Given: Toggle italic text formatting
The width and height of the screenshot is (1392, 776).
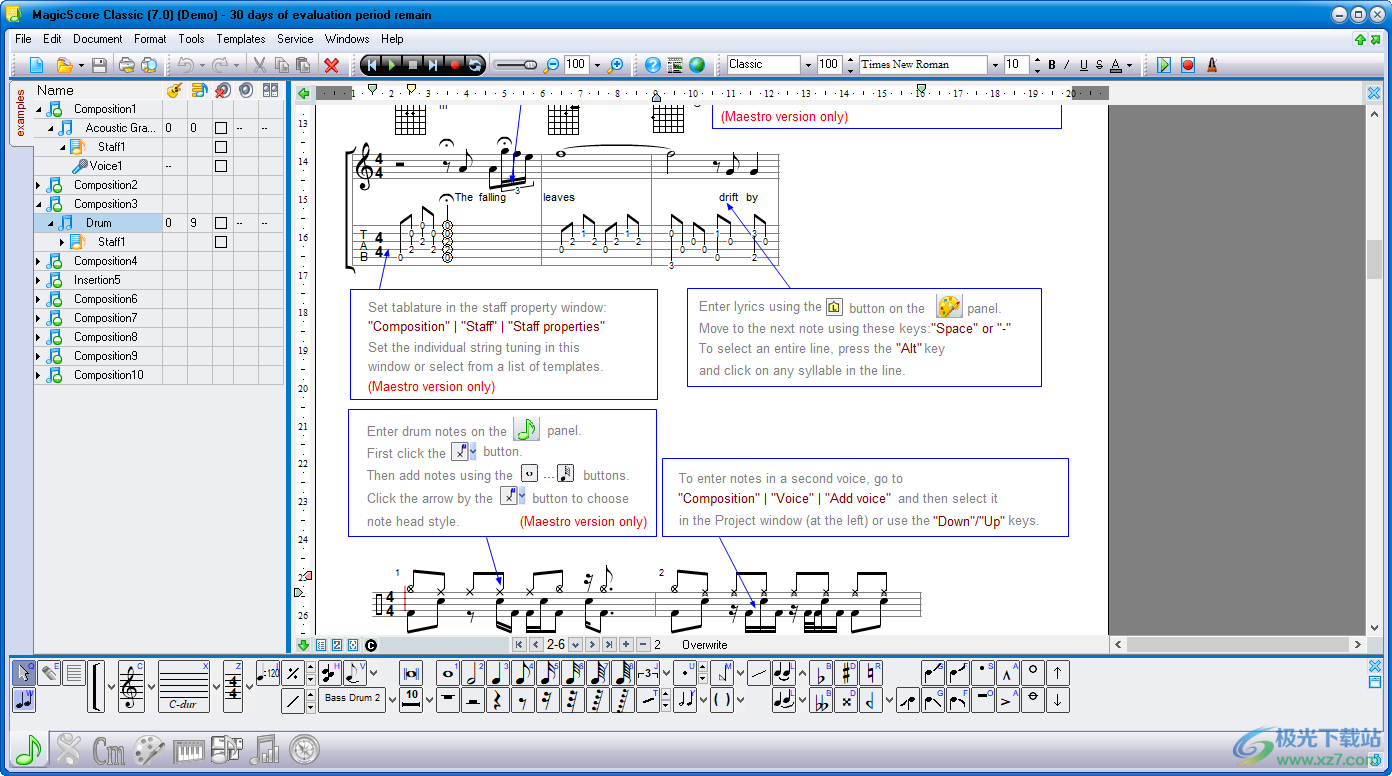Looking at the screenshot, I should tap(1068, 65).
